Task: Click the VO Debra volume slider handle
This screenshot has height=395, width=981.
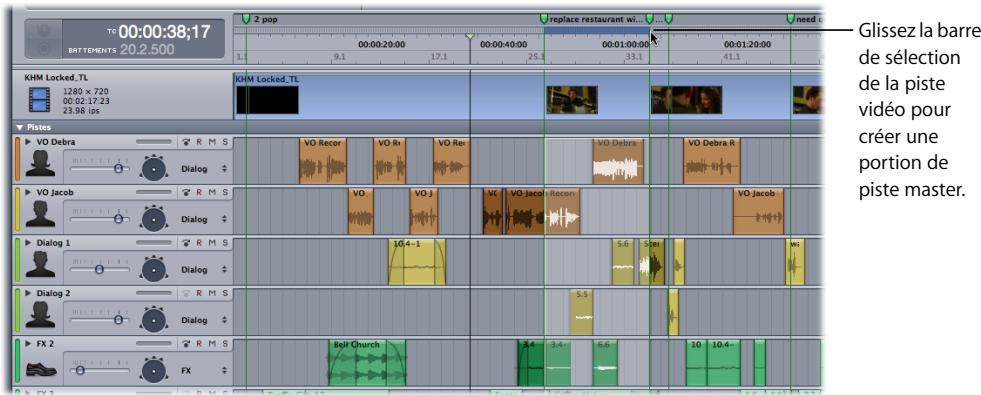Action: [118, 168]
